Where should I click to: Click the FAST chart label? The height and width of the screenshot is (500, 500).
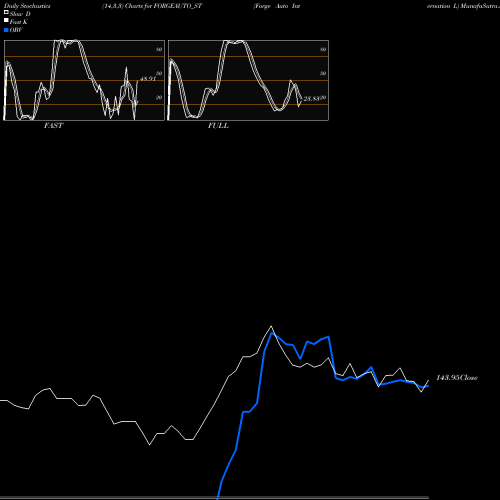pyautogui.click(x=53, y=126)
